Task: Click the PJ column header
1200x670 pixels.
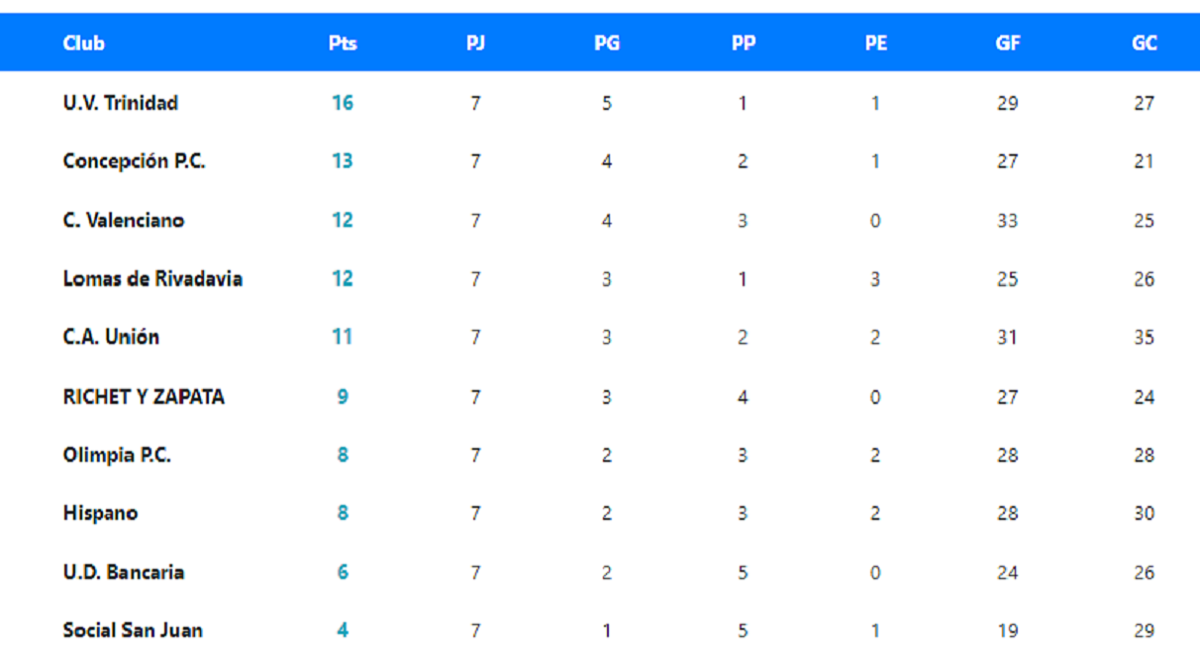Action: 476,43
